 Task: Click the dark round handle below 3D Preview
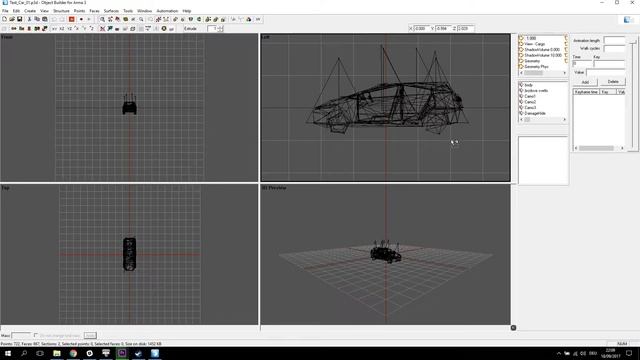point(513,328)
